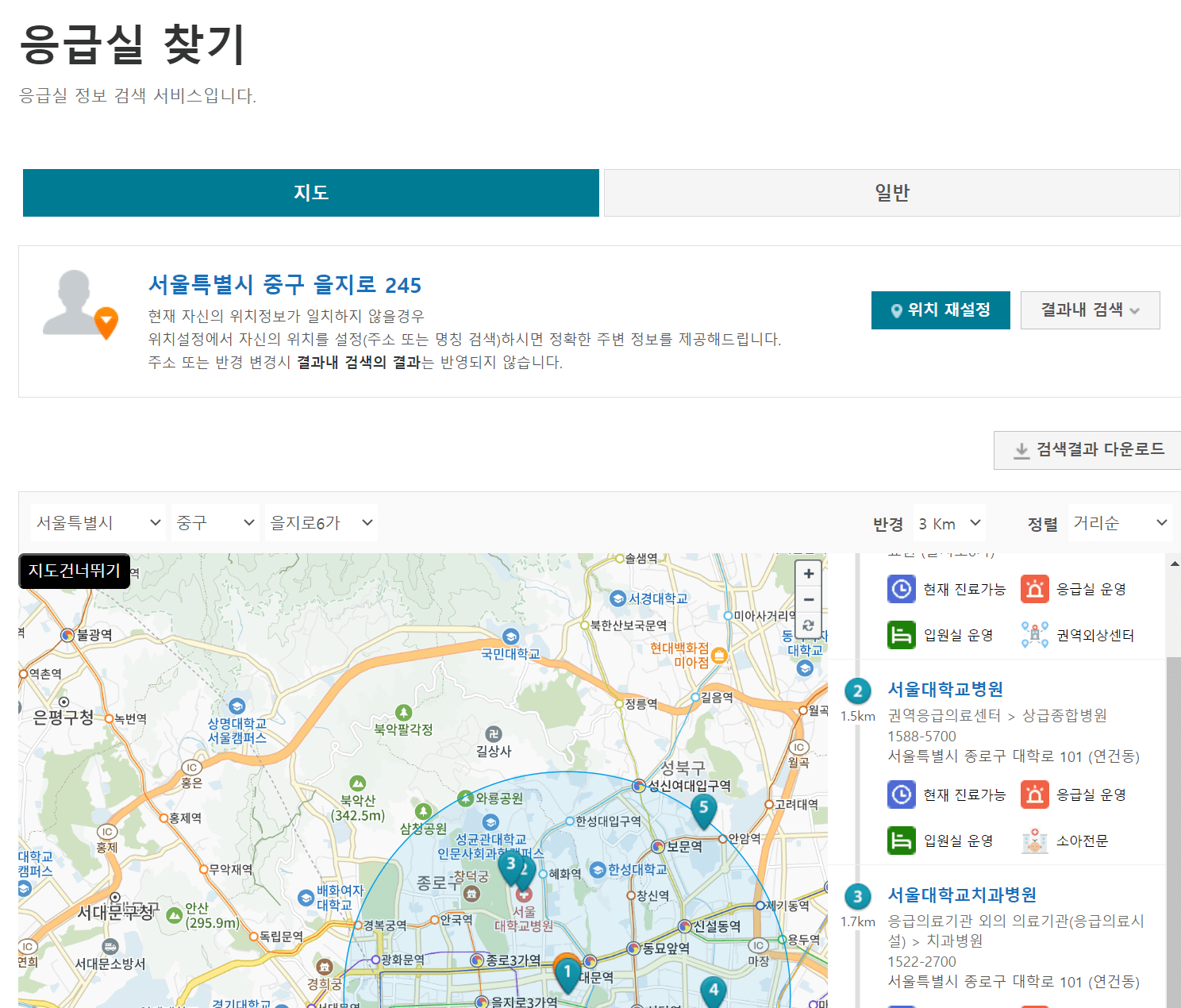Viewport: 1181px width, 1008px height.
Task: Open the 서울대학교병원 hospital link
Action: tap(944, 690)
